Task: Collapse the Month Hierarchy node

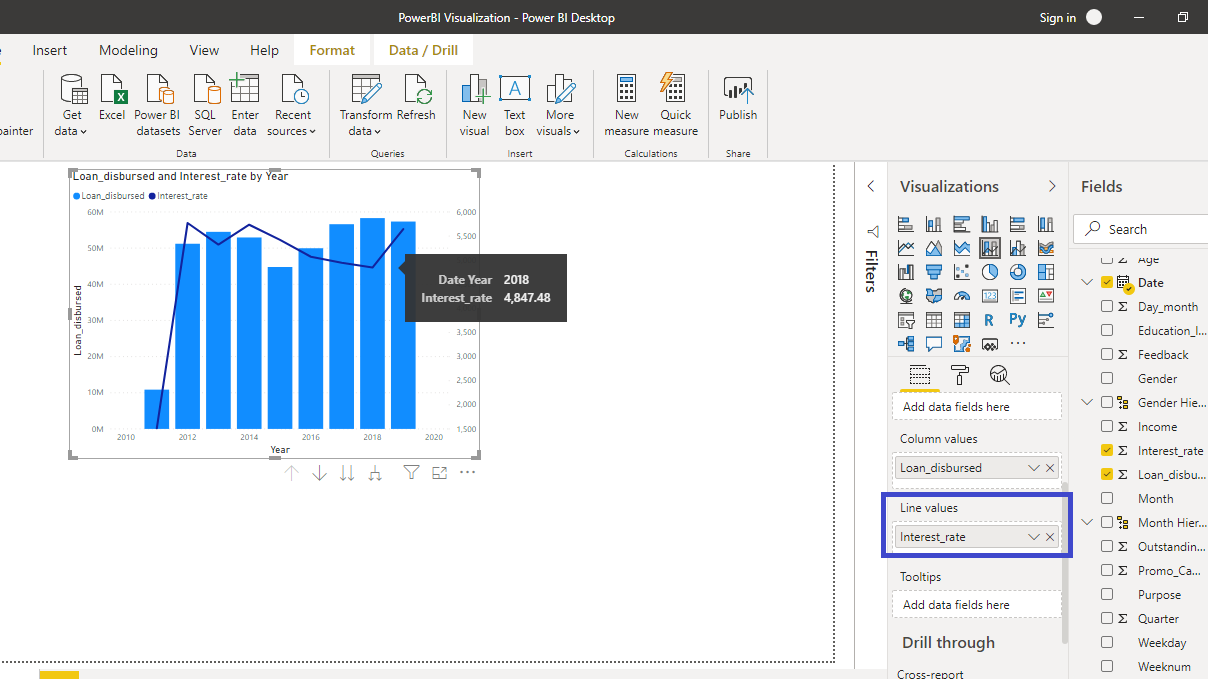Action: click(1087, 523)
